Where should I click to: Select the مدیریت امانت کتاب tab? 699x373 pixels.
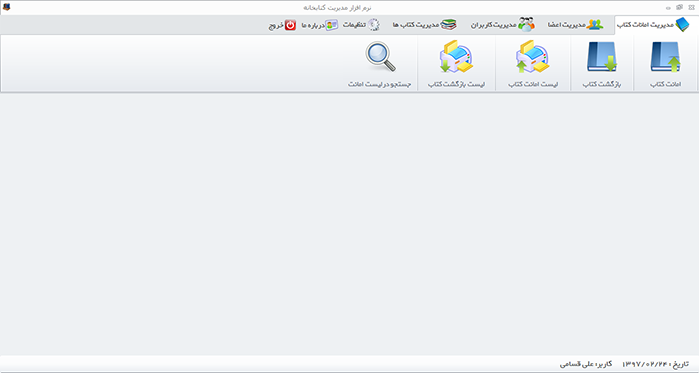(x=653, y=25)
